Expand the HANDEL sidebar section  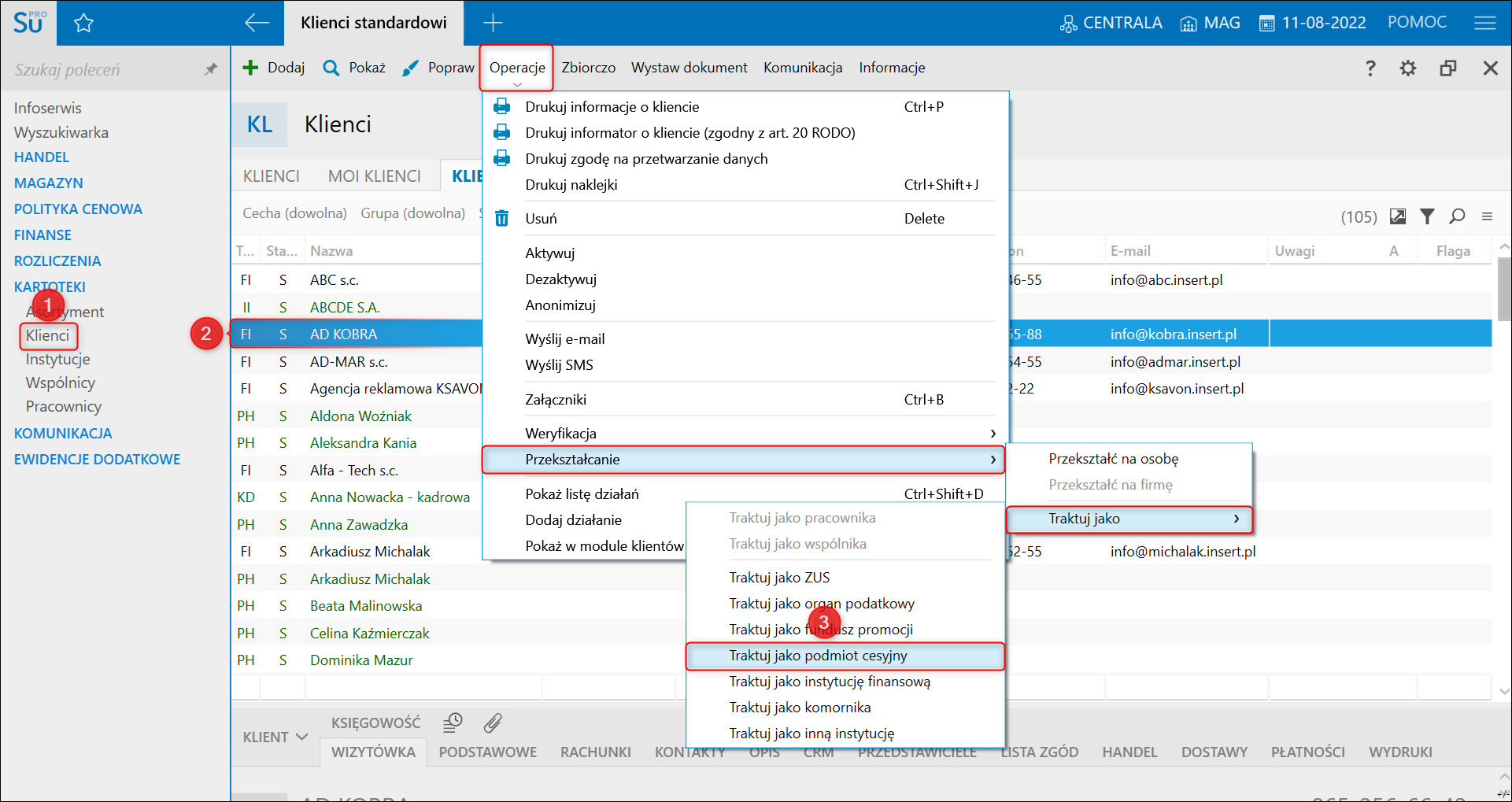pyautogui.click(x=42, y=157)
